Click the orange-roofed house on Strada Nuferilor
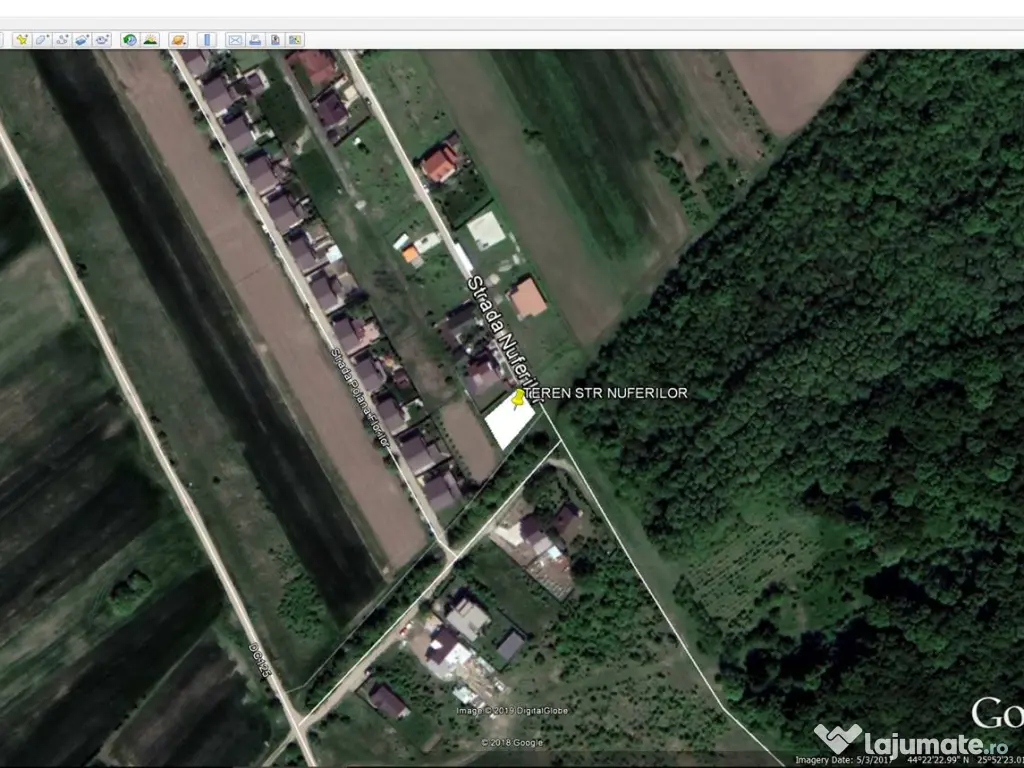This screenshot has height=768, width=1024. (527, 298)
